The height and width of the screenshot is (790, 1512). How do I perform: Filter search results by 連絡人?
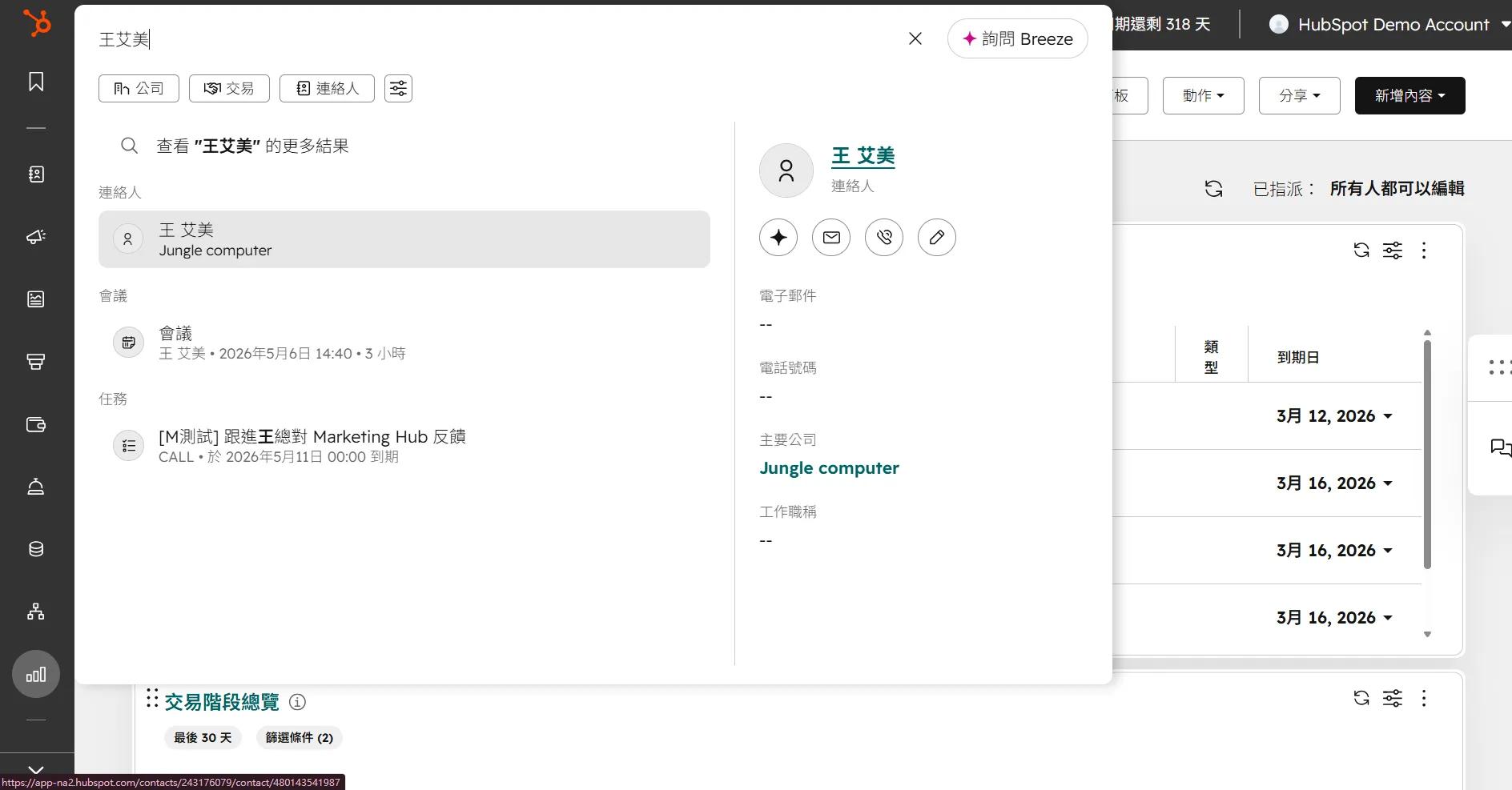click(327, 88)
